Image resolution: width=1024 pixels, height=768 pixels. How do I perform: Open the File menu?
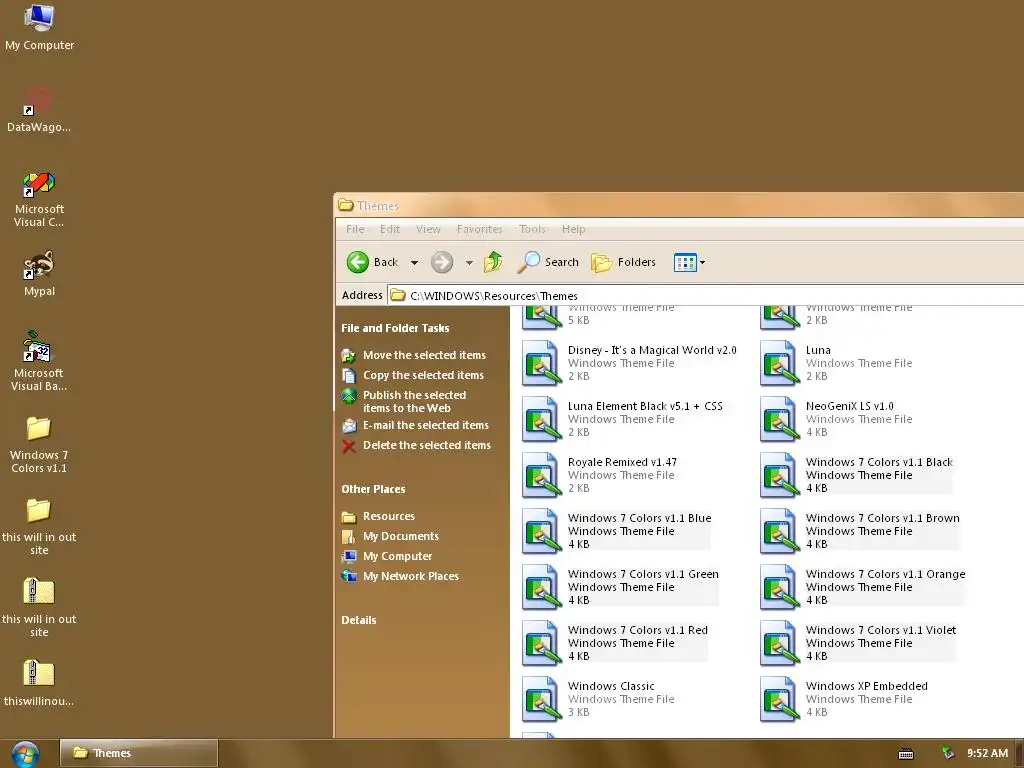(355, 229)
